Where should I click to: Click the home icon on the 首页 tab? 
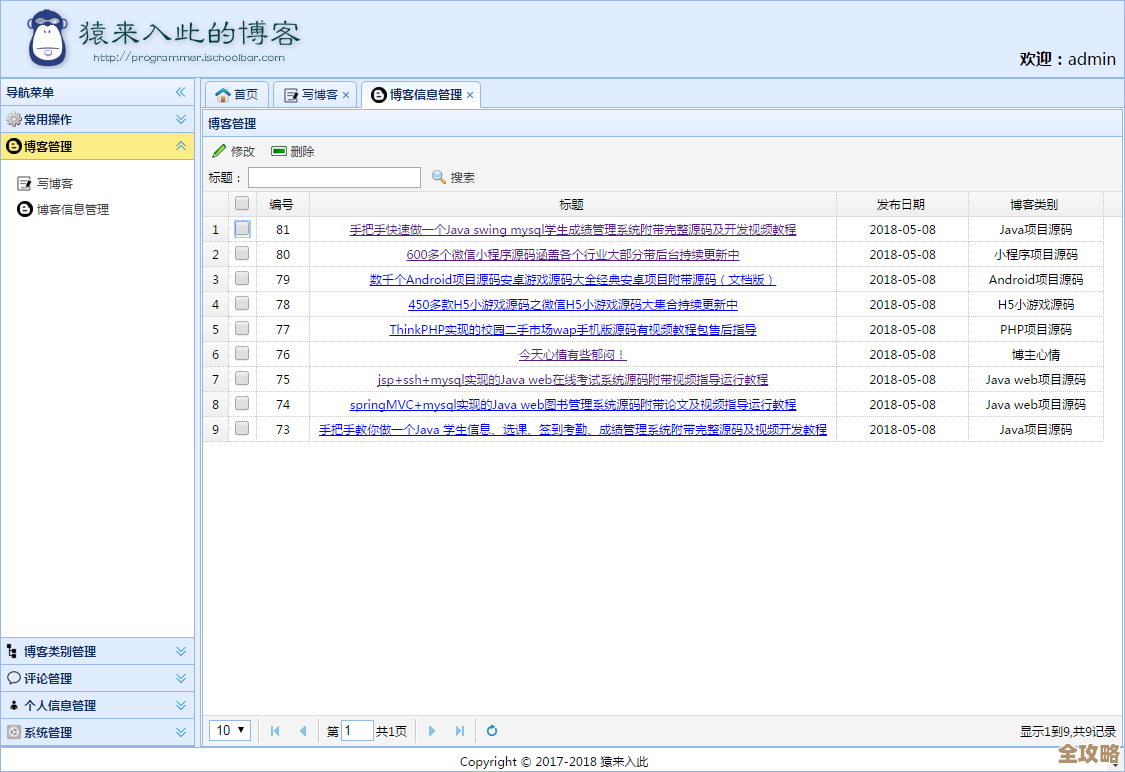222,94
